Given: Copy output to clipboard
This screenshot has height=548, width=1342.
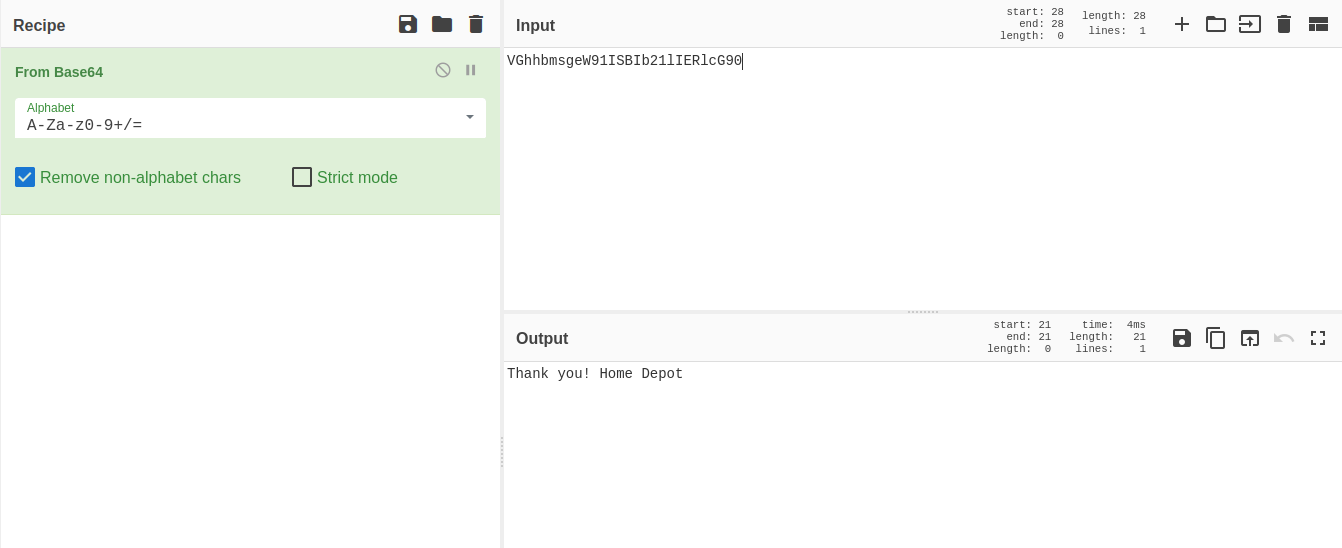Looking at the screenshot, I should coord(1216,338).
